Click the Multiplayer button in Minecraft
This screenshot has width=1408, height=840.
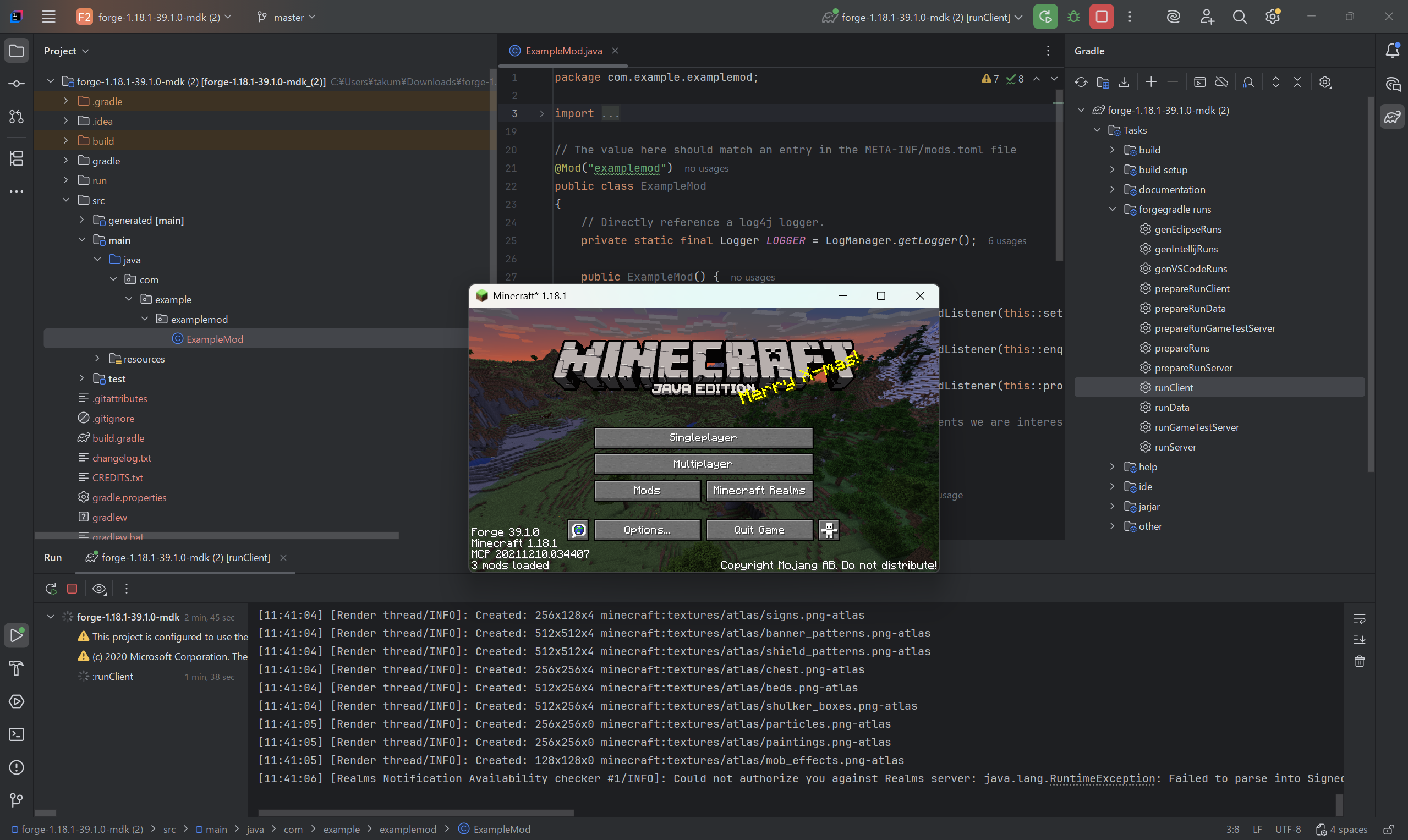click(703, 464)
